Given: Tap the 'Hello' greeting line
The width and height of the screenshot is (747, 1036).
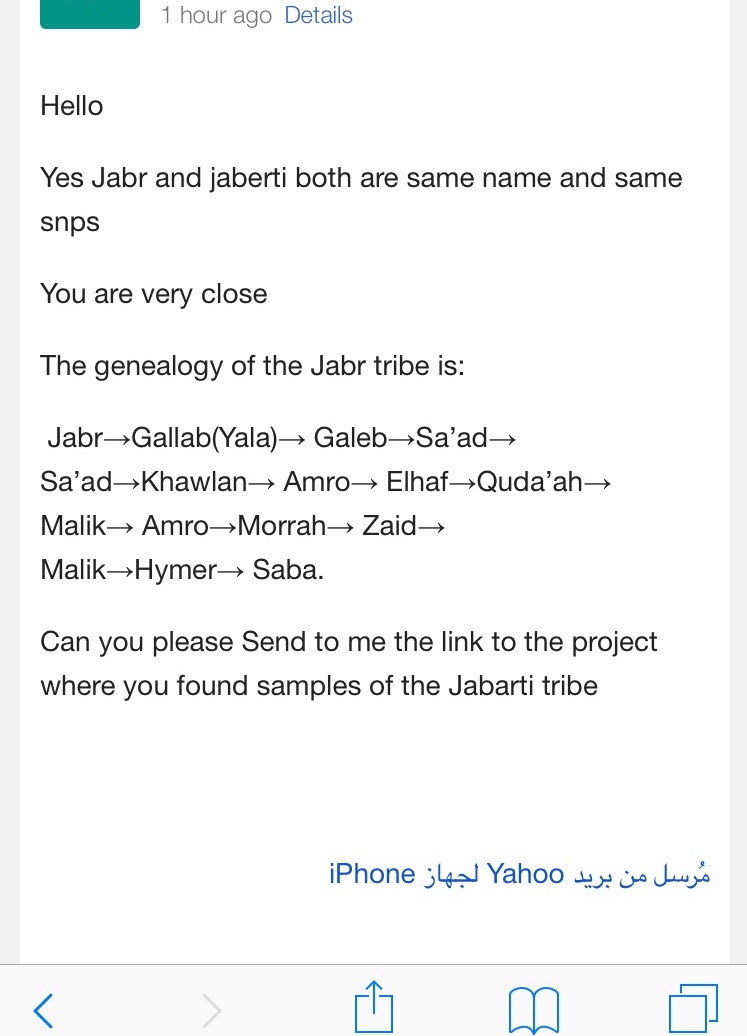Looking at the screenshot, I should click(x=71, y=106).
